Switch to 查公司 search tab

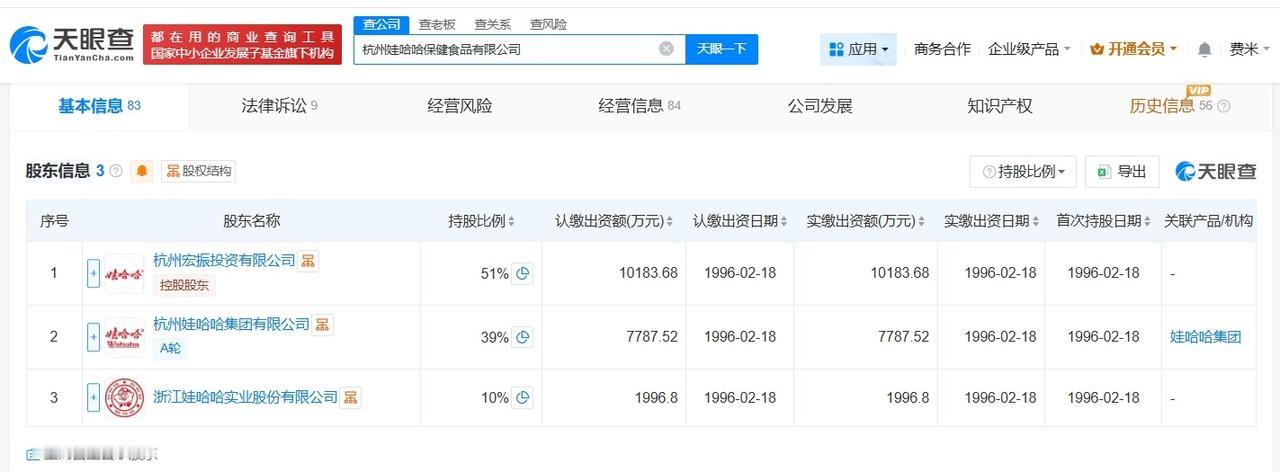381,24
